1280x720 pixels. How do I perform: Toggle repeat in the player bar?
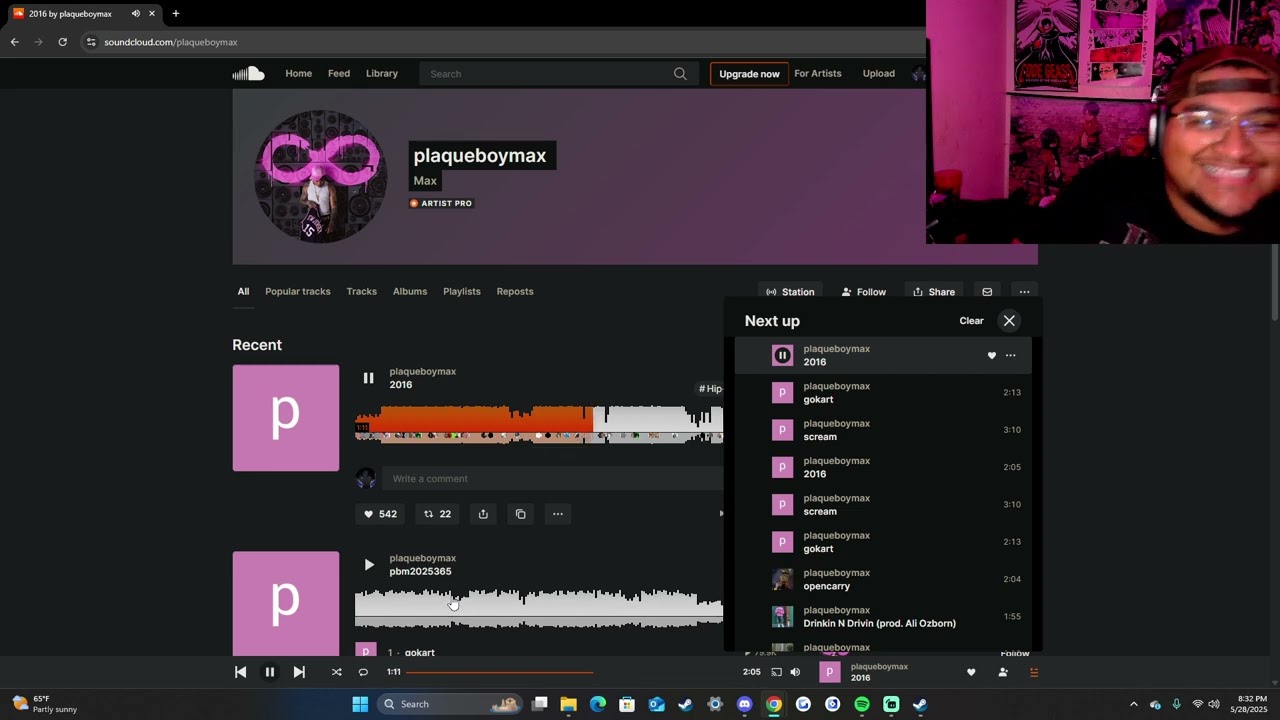[363, 672]
